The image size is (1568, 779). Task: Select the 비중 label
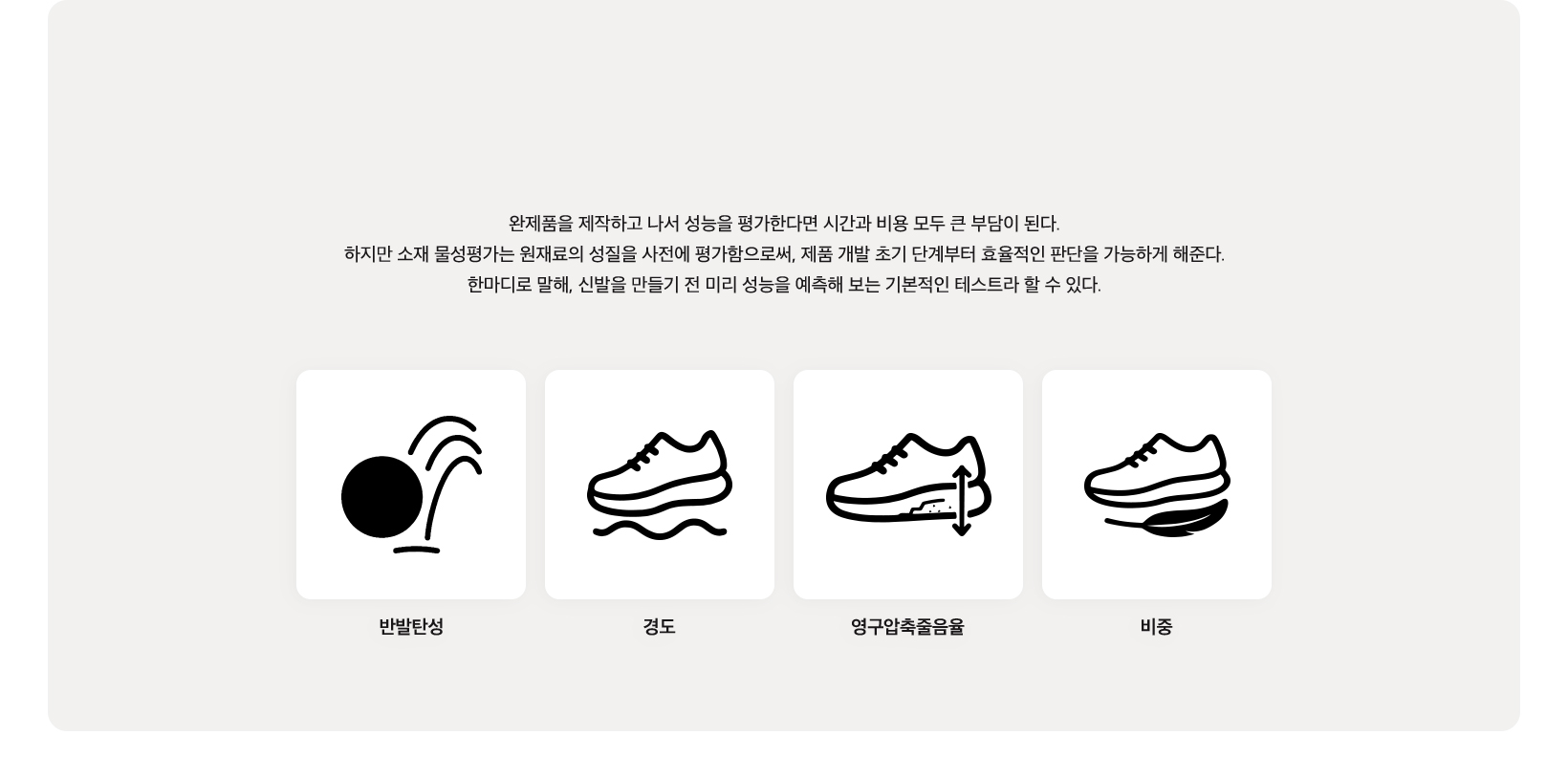tap(1157, 627)
